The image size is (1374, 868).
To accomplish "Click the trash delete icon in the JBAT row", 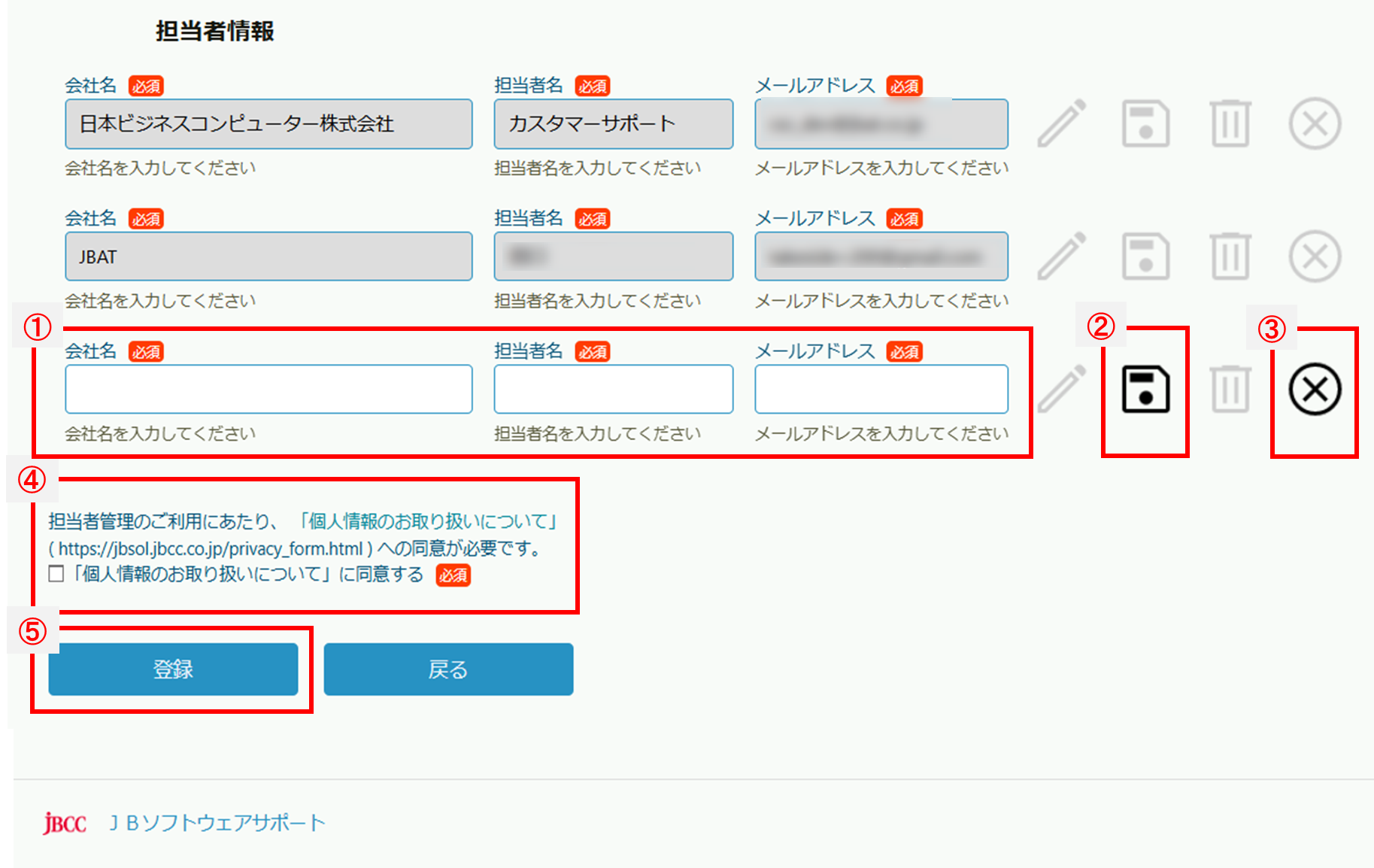I will tap(1230, 256).
